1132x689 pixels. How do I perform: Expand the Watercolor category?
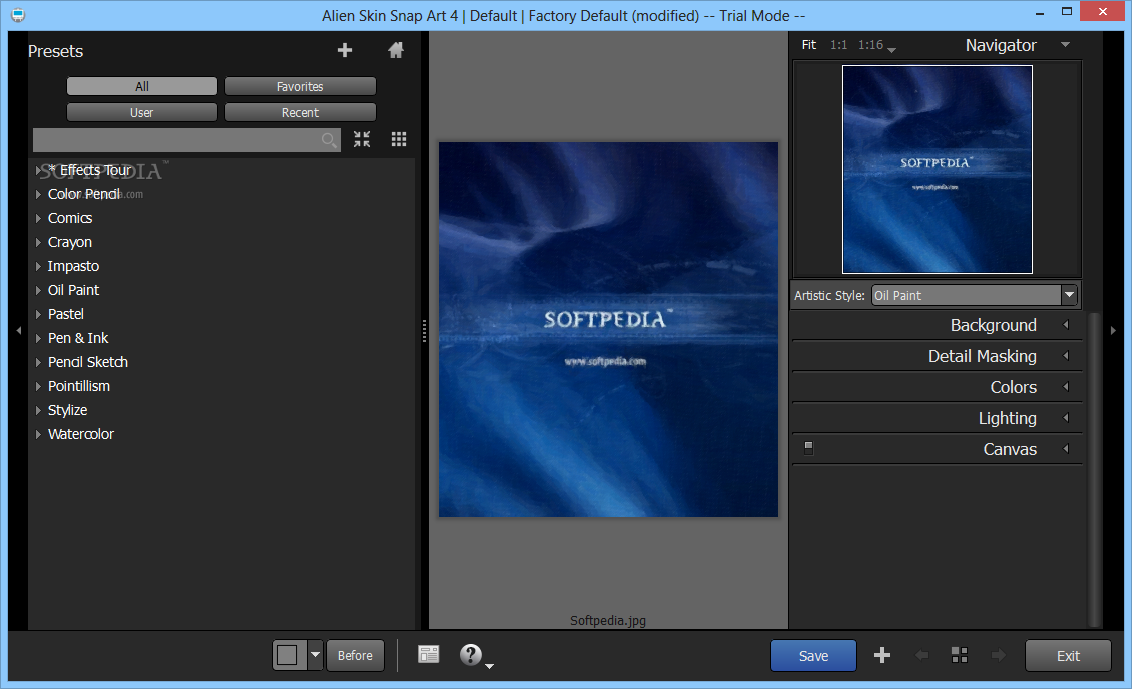pyautogui.click(x=38, y=434)
